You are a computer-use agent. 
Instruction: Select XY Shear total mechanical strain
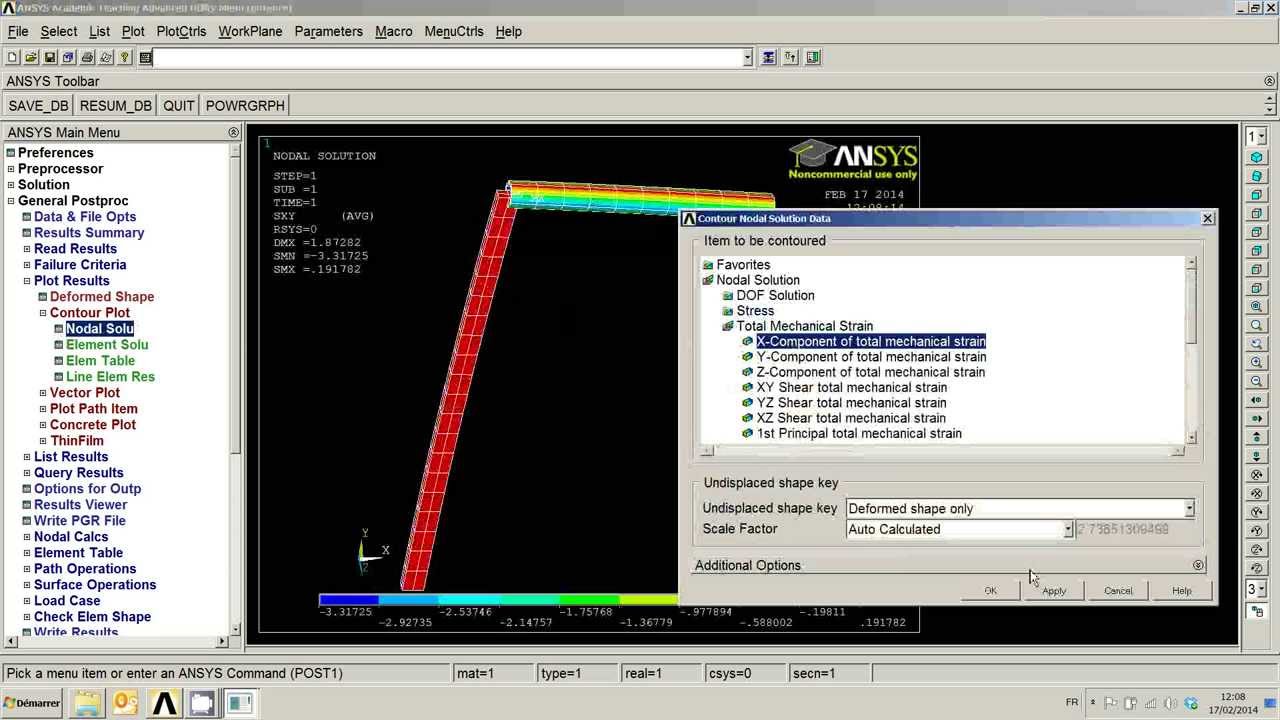pyautogui.click(x=851, y=387)
